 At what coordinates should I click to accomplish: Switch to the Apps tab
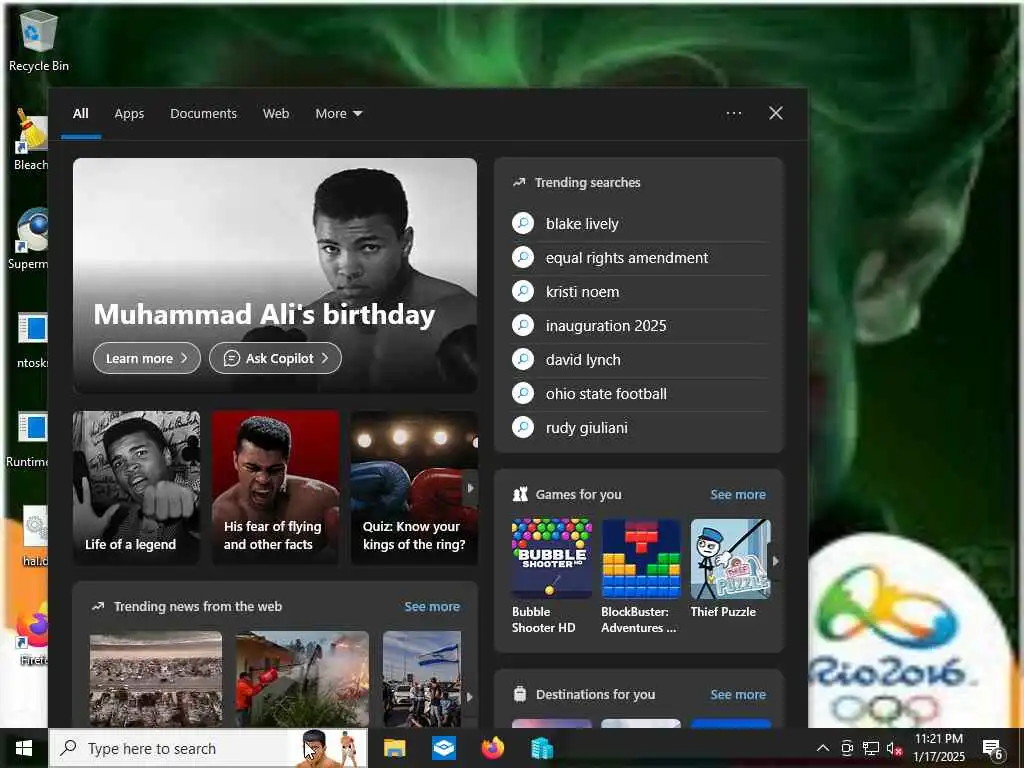tap(129, 114)
